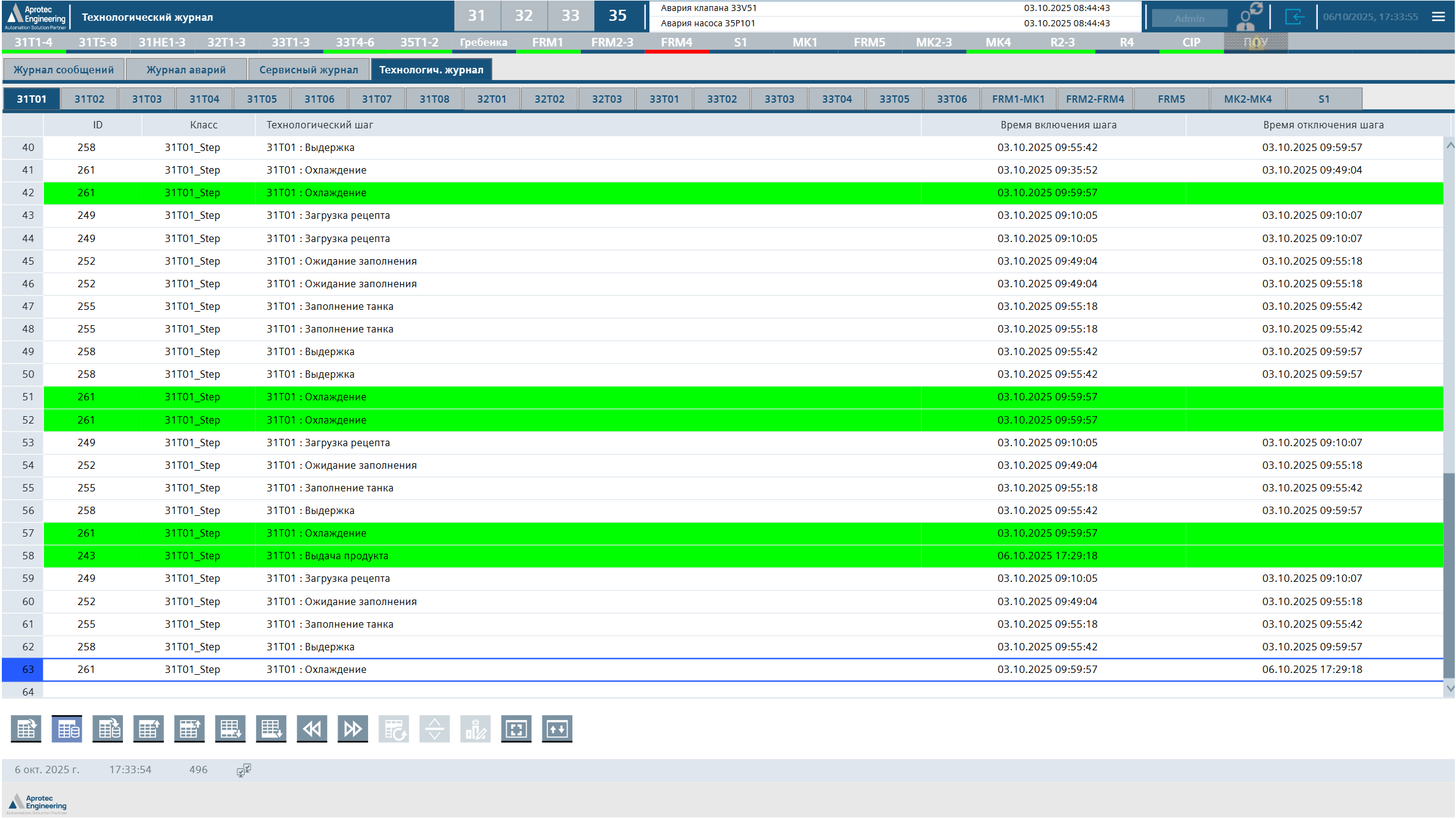Click the user switch icon beside Admin
1456x819 pixels.
[1249, 17]
